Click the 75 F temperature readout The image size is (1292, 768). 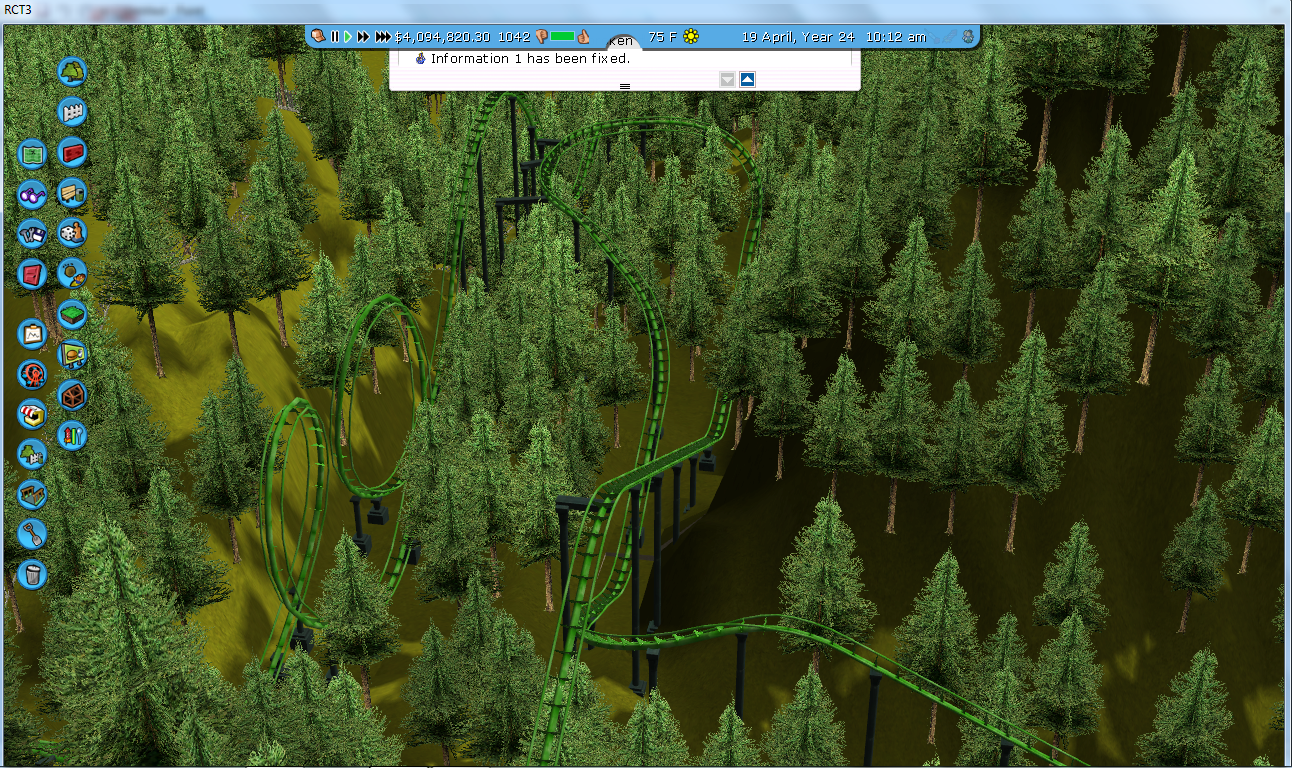pyautogui.click(x=662, y=36)
